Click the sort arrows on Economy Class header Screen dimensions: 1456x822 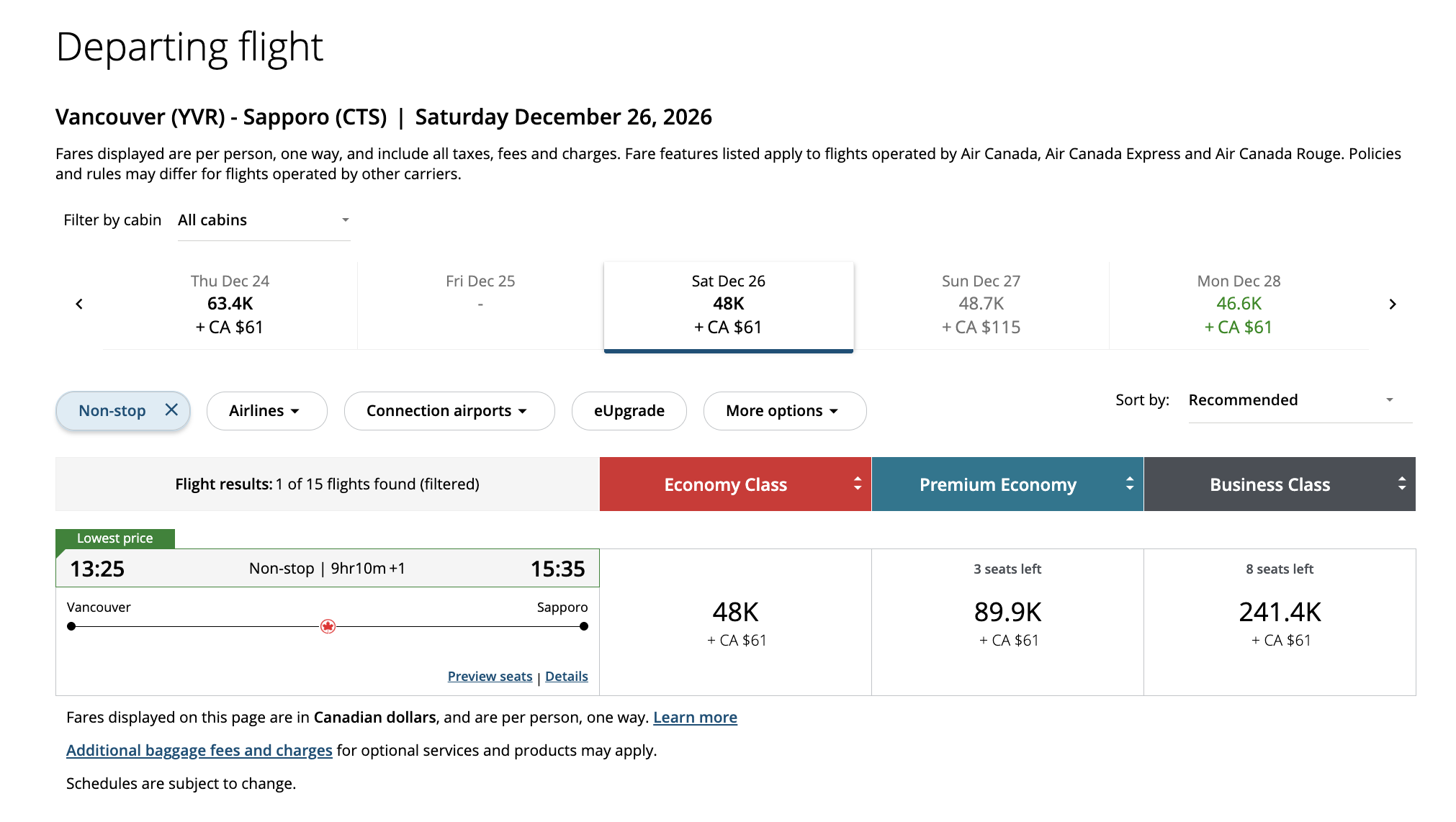857,484
